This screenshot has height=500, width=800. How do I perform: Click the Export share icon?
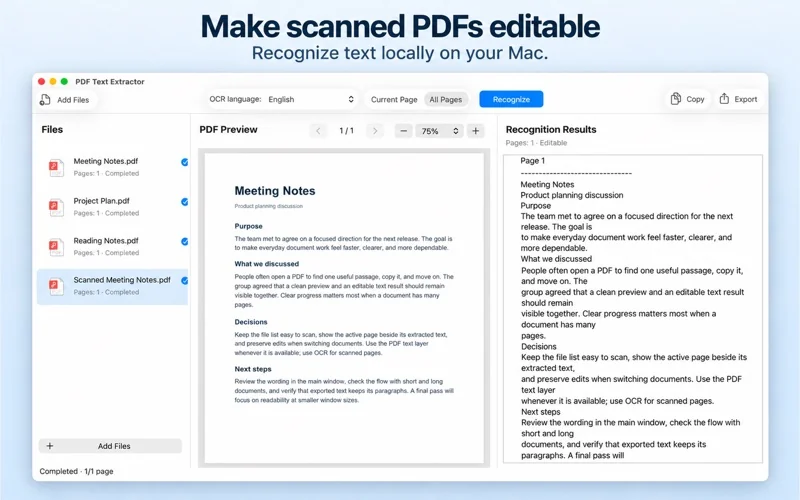pyautogui.click(x=724, y=98)
